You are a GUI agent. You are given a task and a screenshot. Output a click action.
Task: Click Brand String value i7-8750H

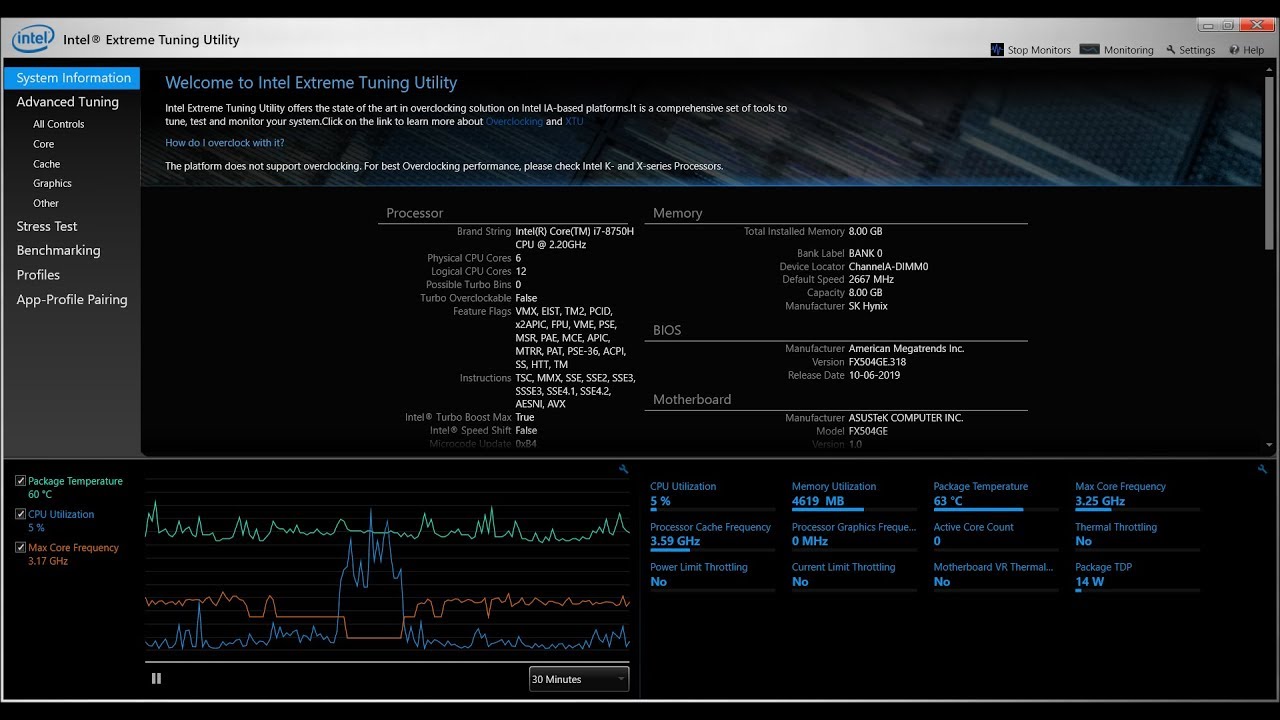point(574,238)
